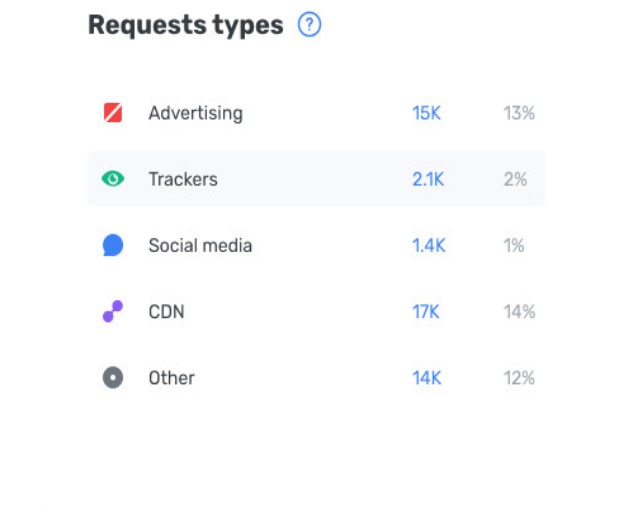
Task: Open the 1.4K Social media count
Action: (x=428, y=245)
